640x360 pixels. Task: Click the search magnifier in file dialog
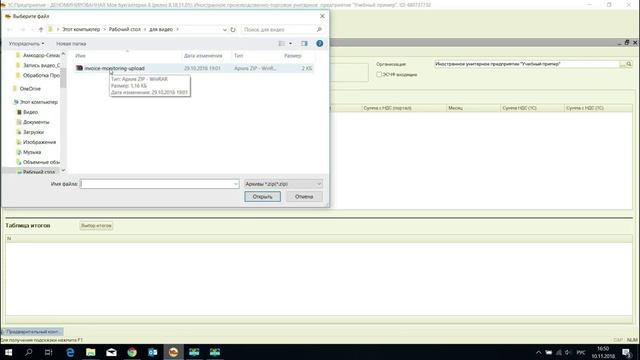(x=319, y=29)
